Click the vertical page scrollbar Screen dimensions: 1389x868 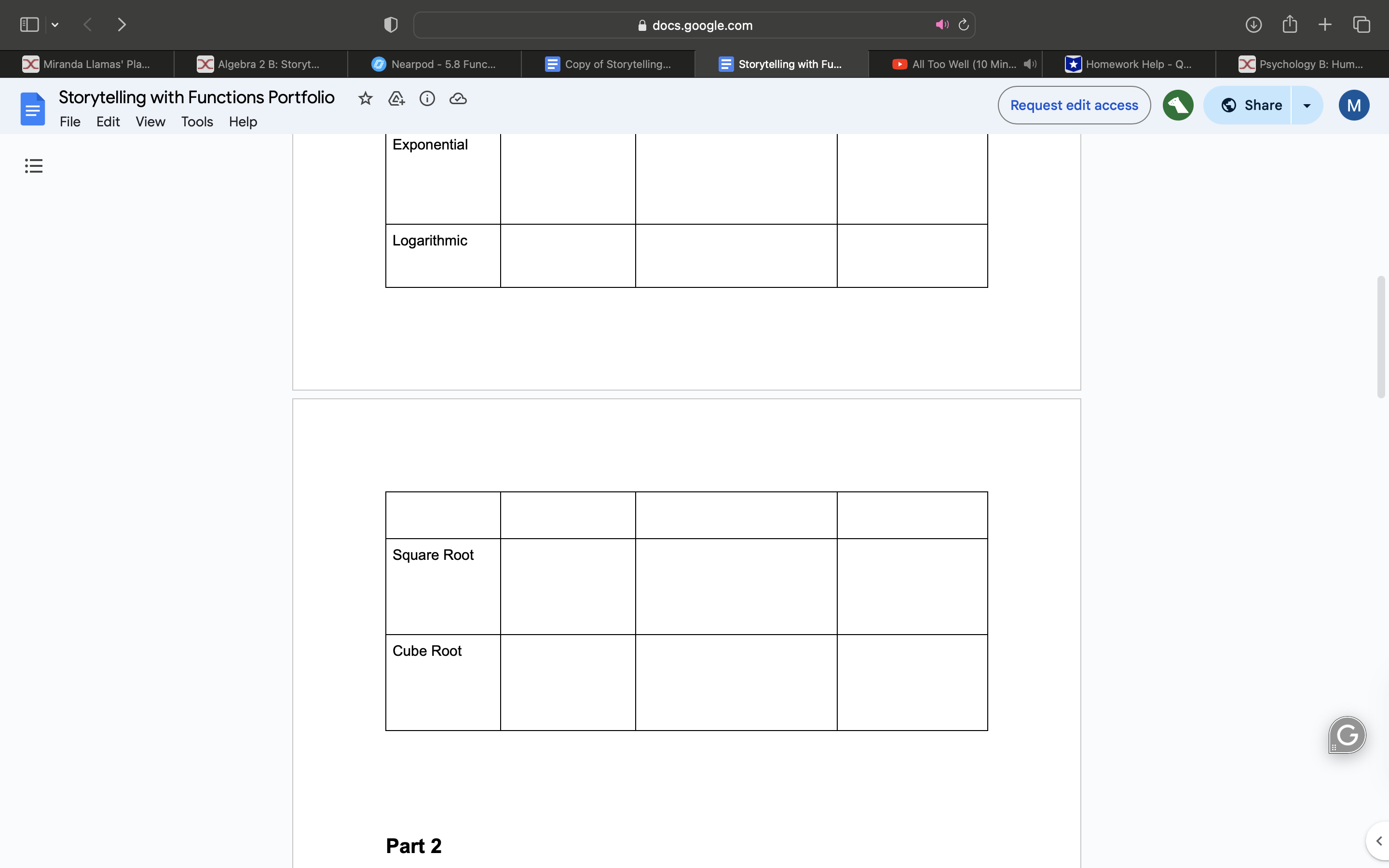pyautogui.click(x=1380, y=337)
